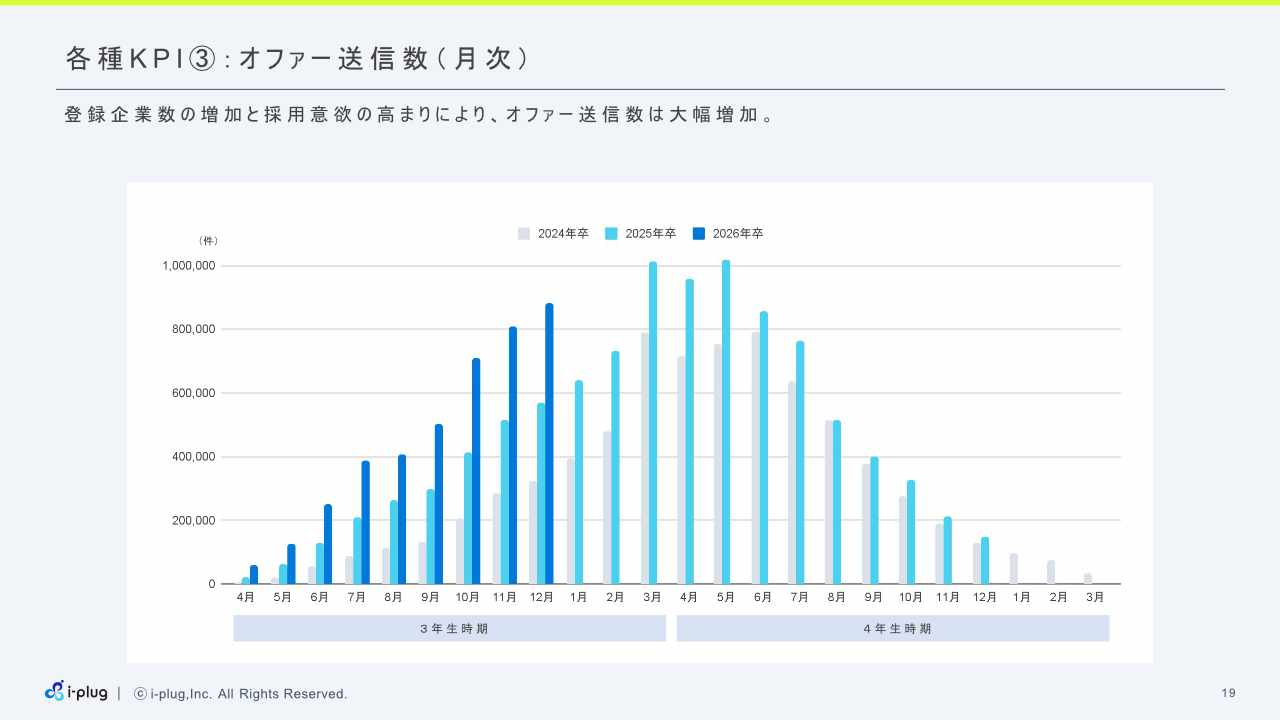This screenshot has width=1280, height=720.
Task: Click the 2月 label in the 3年生時期 section
Action: point(615,597)
